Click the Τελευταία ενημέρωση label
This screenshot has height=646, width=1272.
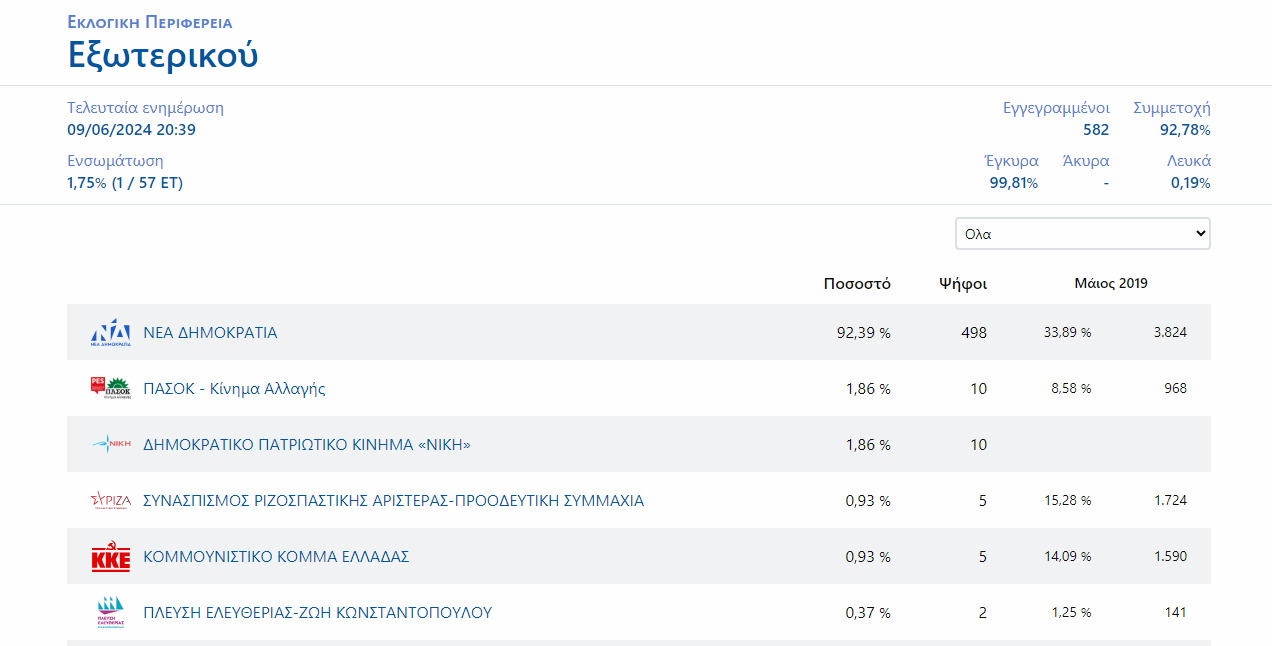point(145,108)
